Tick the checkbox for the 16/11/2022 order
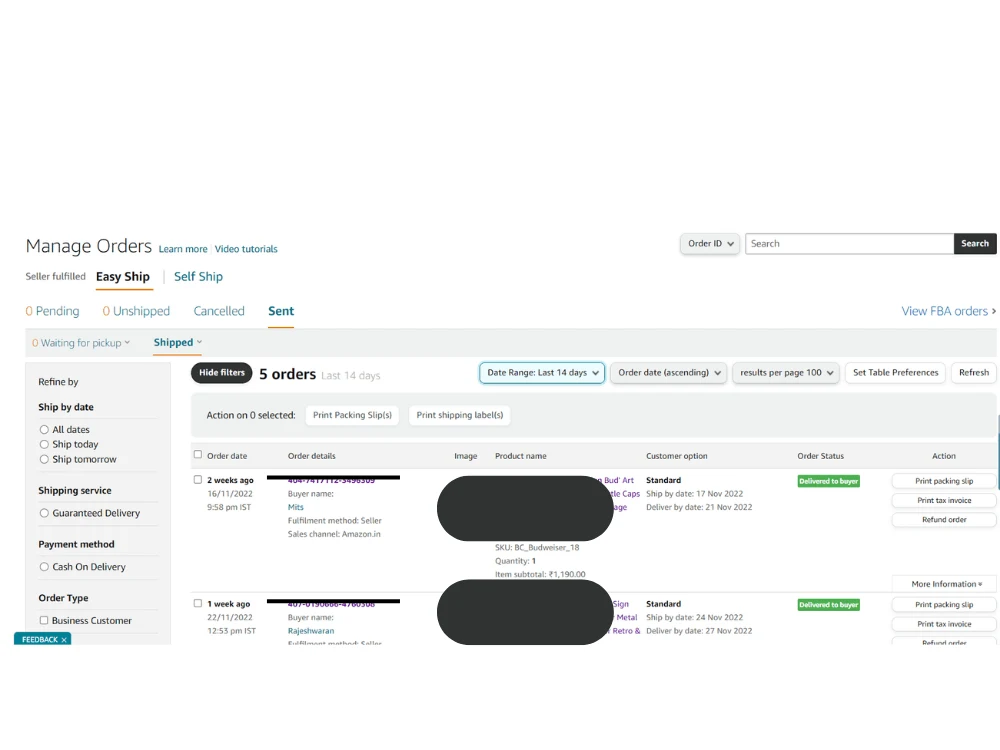Screen dimensions: 1000x750 198,480
